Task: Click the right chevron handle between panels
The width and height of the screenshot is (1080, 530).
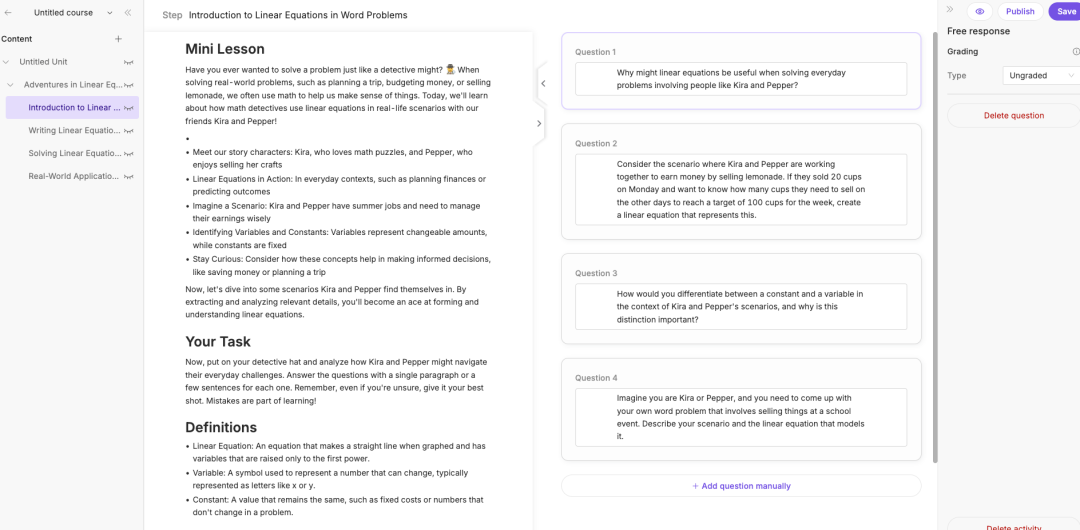Action: pyautogui.click(x=539, y=124)
